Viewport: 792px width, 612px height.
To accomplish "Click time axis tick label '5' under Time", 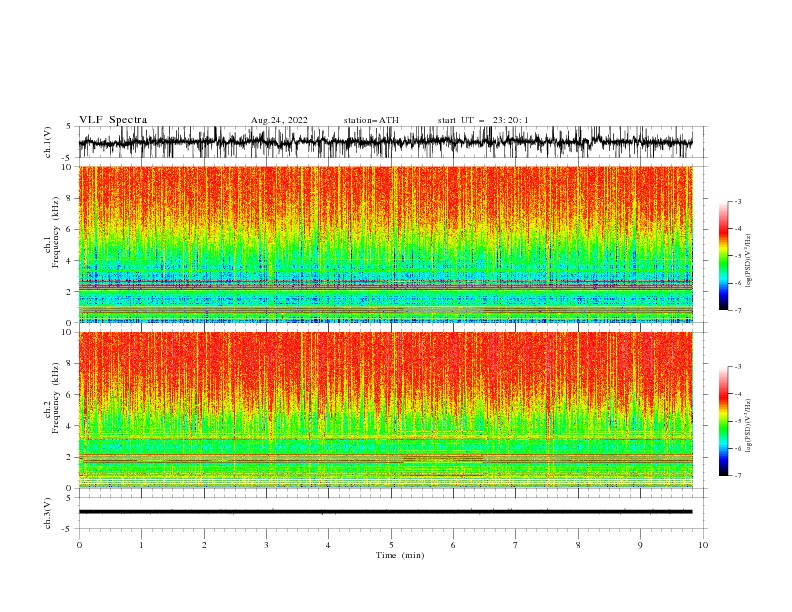I will pyautogui.click(x=391, y=545).
